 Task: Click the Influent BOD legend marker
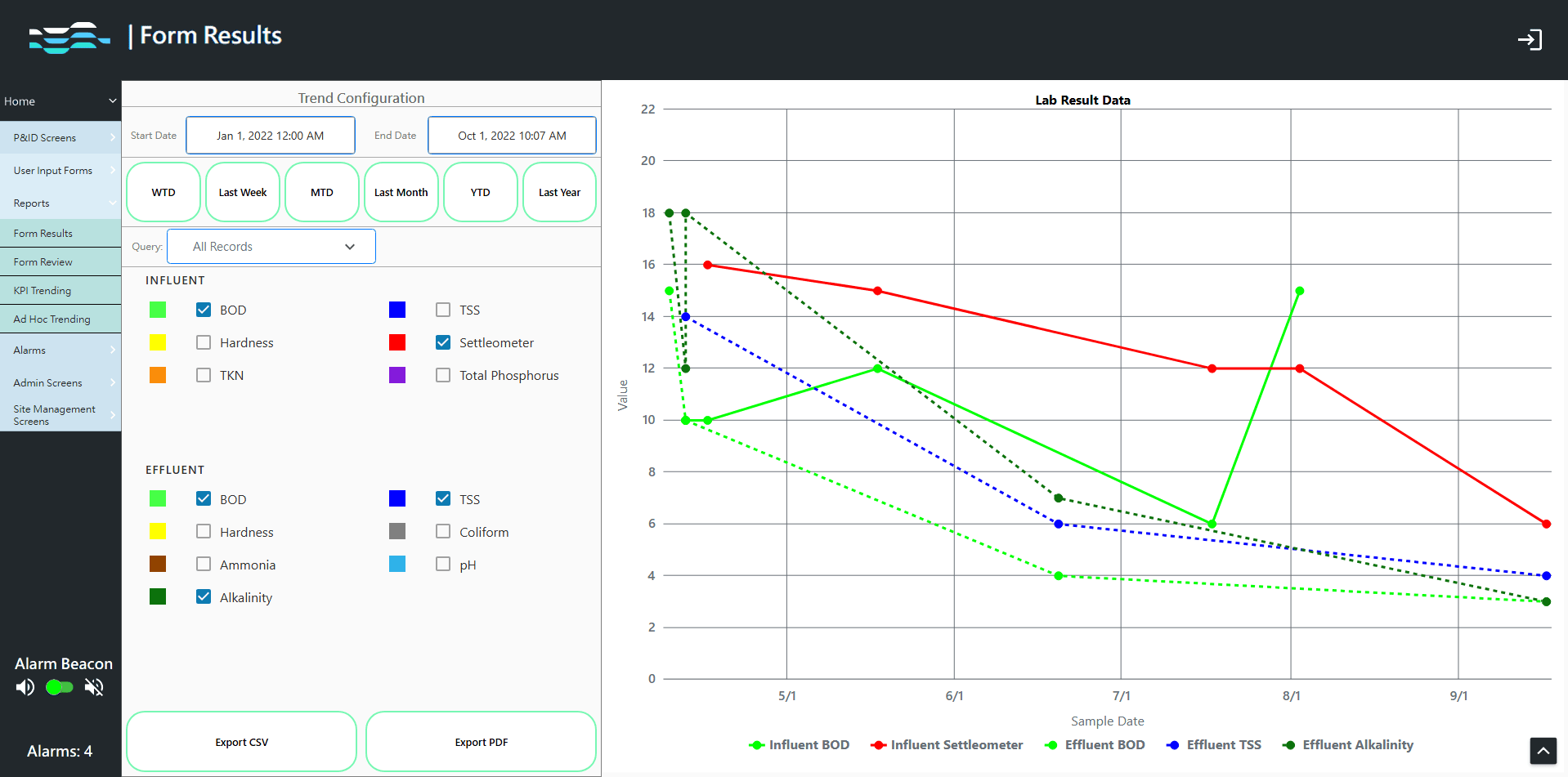click(755, 745)
